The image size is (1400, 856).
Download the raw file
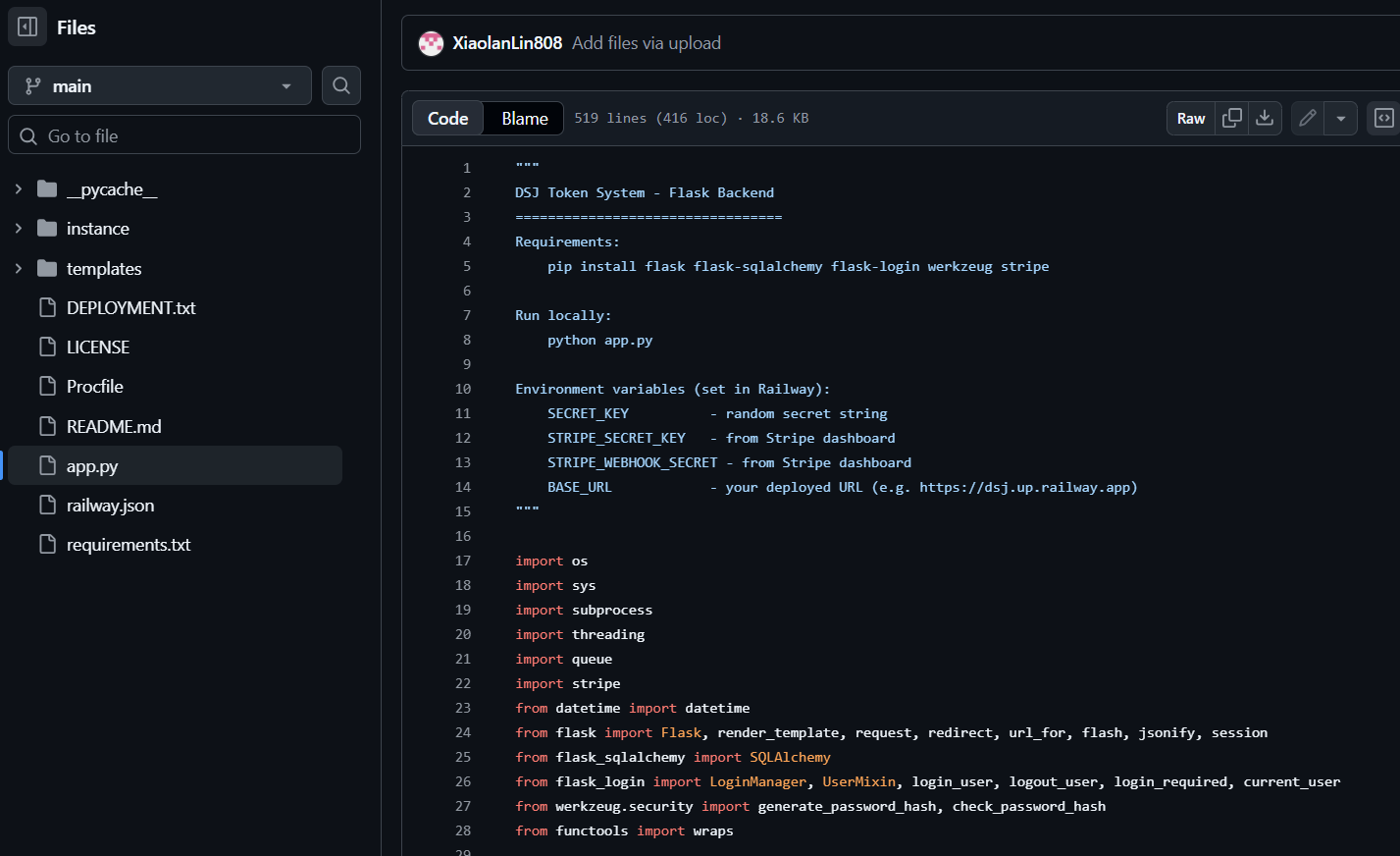pyautogui.click(x=1265, y=118)
